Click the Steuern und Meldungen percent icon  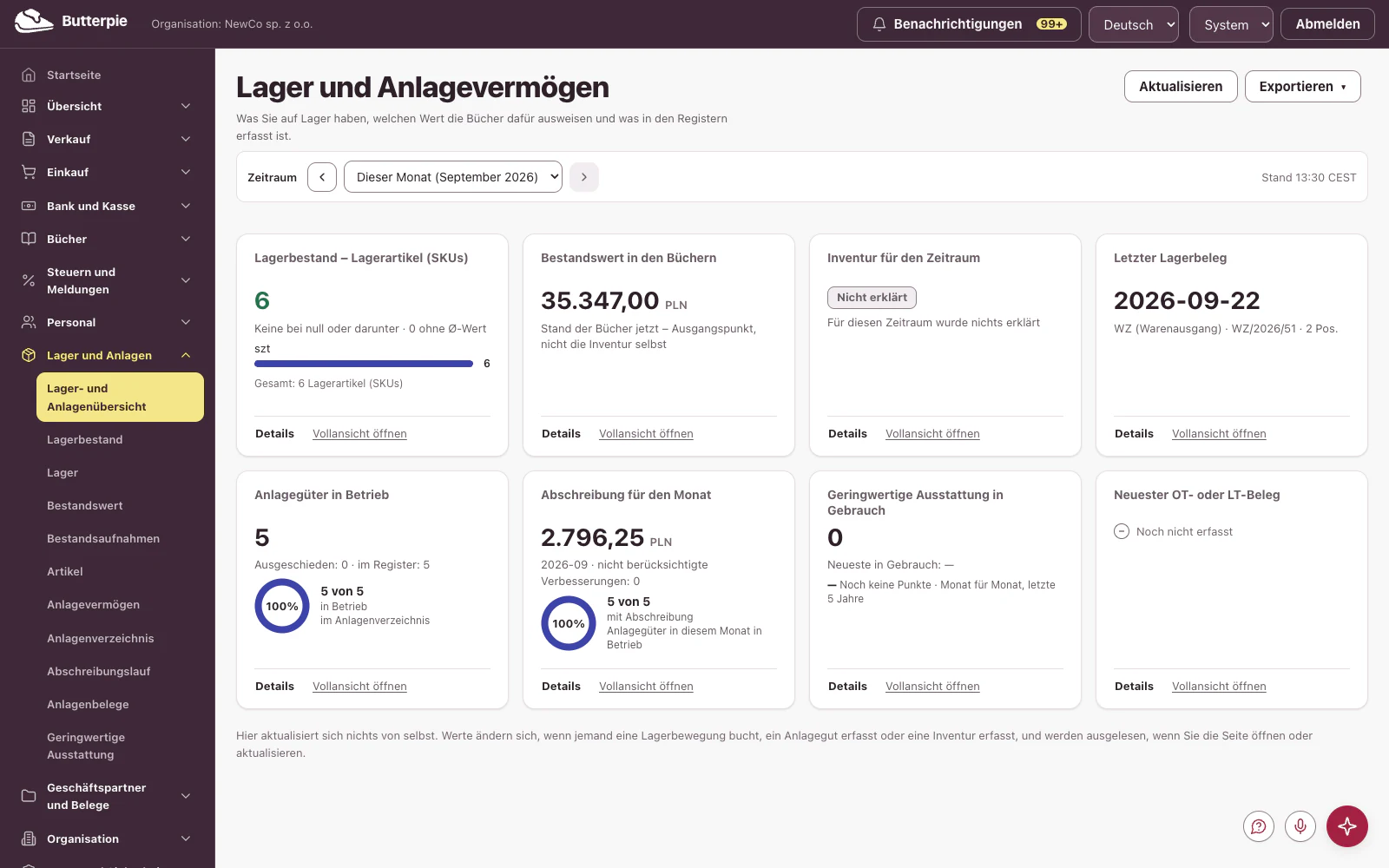[29, 280]
